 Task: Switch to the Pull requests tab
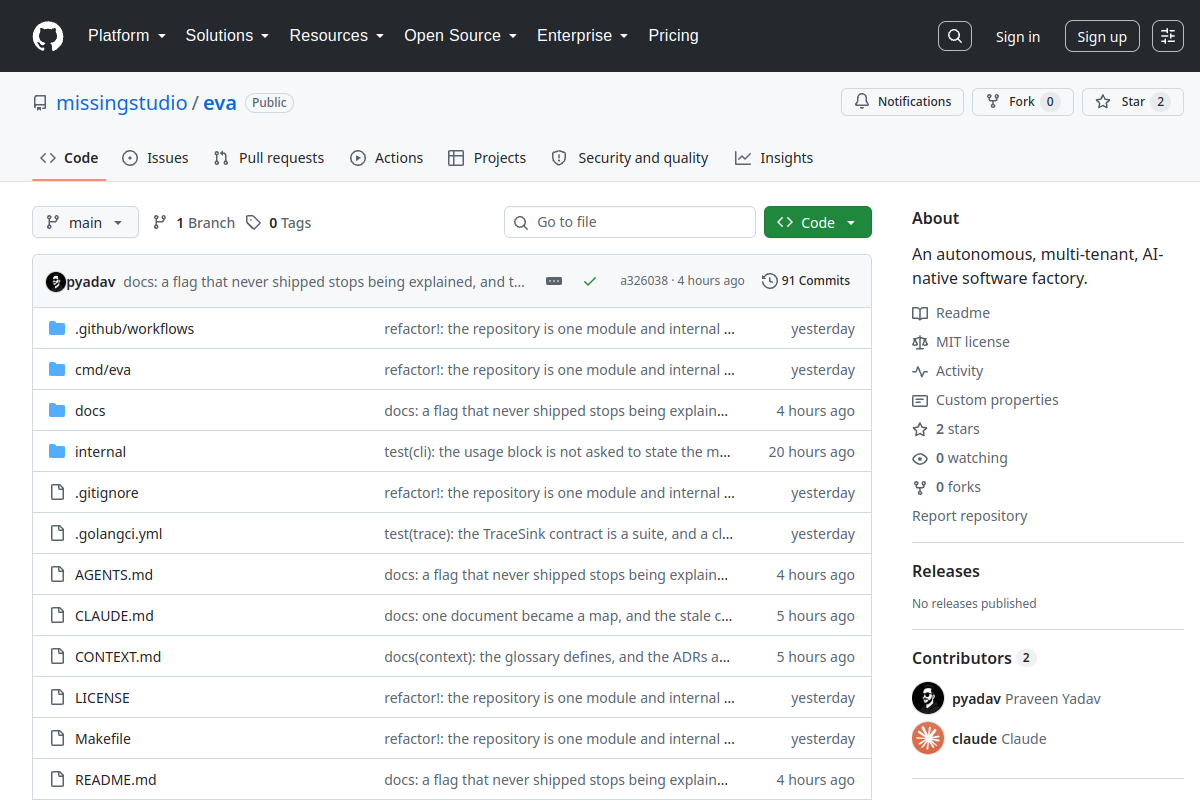(x=269, y=158)
